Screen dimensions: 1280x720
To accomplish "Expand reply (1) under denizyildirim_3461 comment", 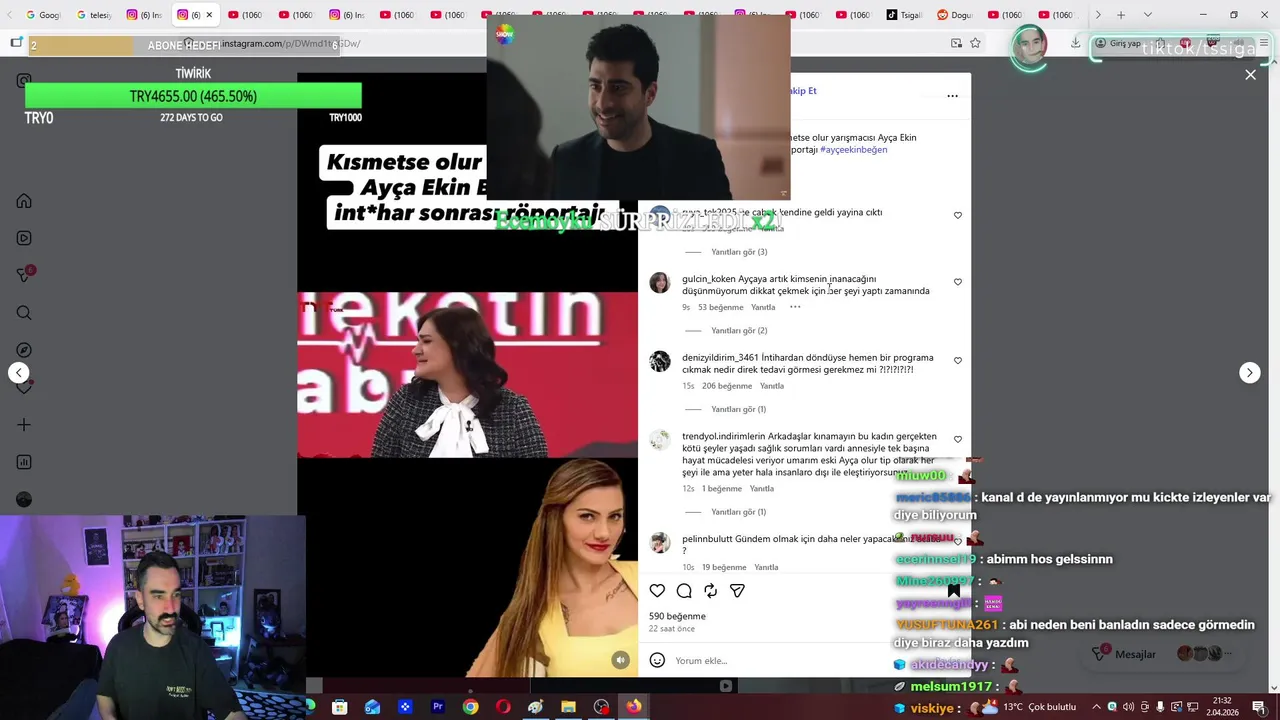I will [738, 409].
